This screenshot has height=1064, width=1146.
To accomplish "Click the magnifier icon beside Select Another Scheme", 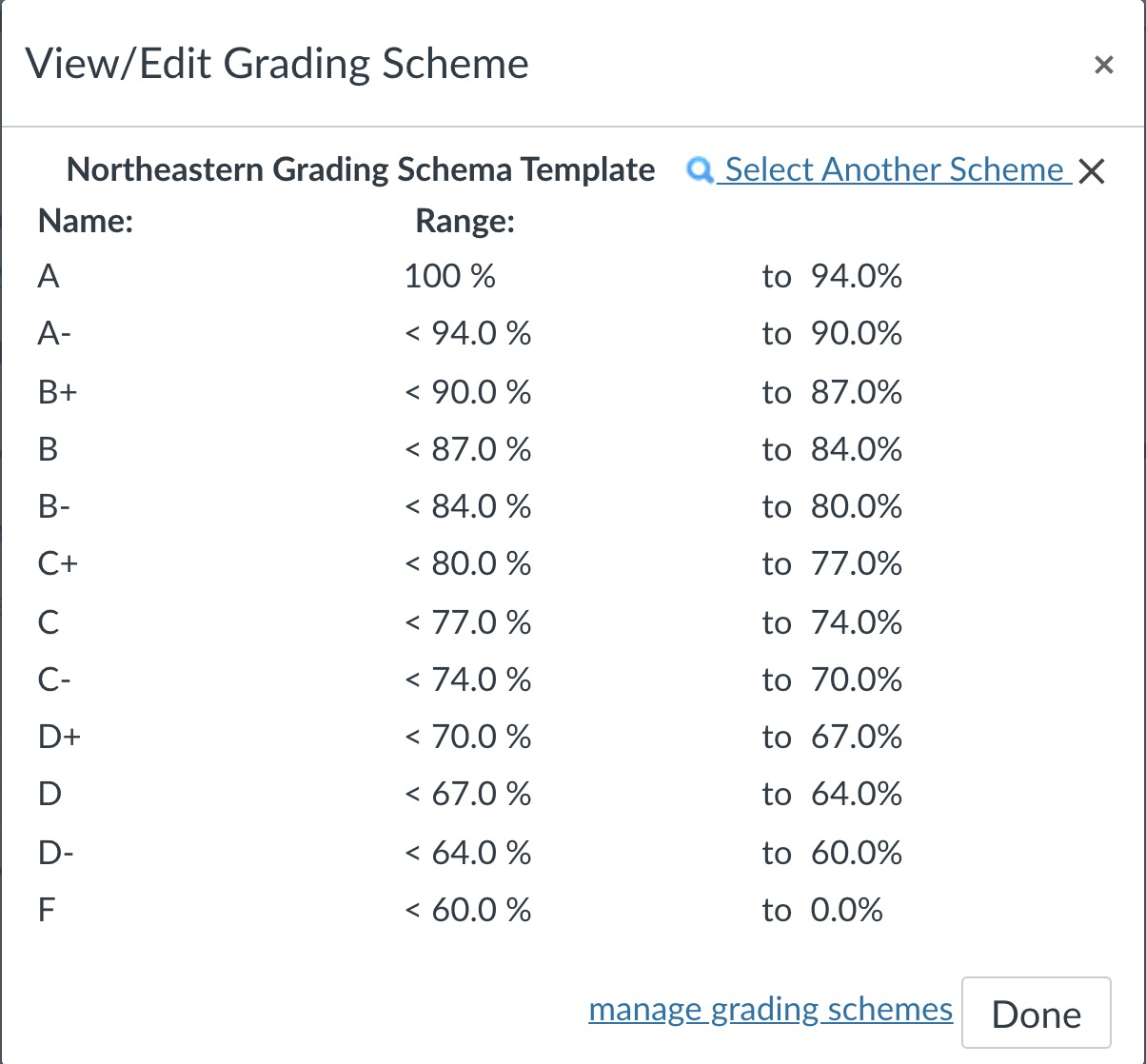I will 700,171.
